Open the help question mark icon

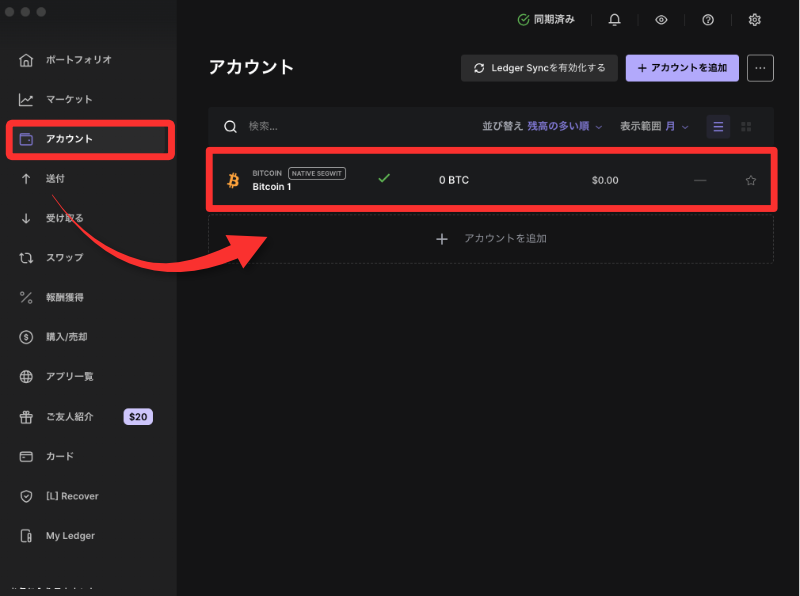708,20
